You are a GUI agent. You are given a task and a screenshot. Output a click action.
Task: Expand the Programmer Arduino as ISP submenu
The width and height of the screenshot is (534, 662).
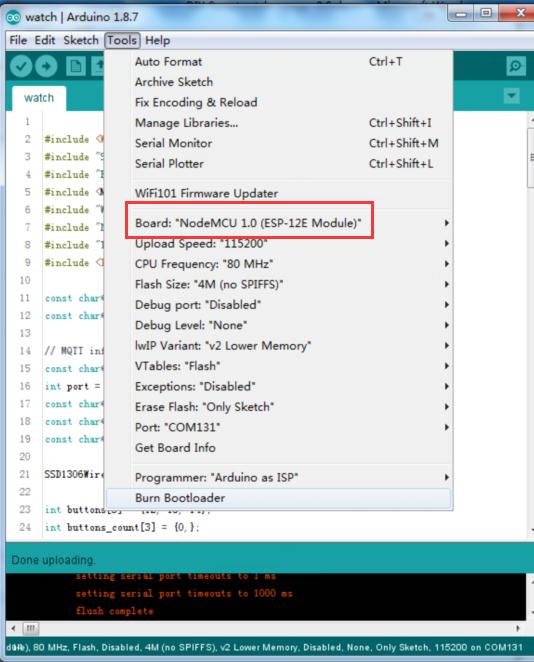(279, 478)
